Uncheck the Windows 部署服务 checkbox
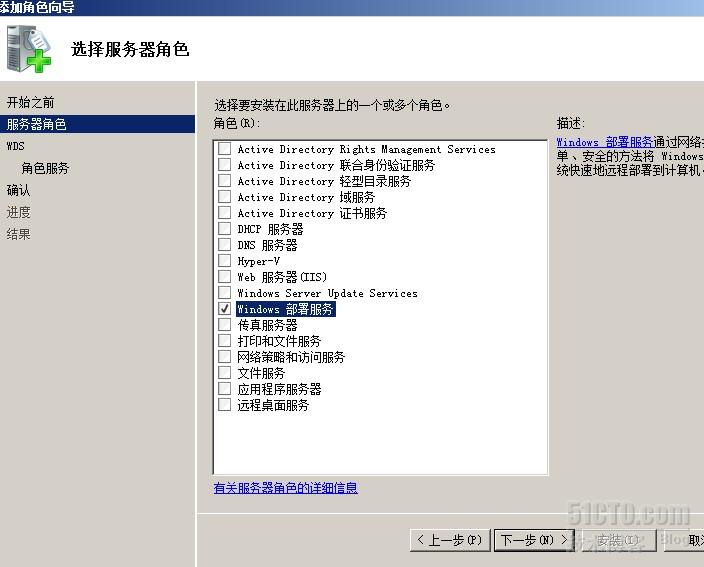Screen dimensions: 704x567 [x=224, y=309]
